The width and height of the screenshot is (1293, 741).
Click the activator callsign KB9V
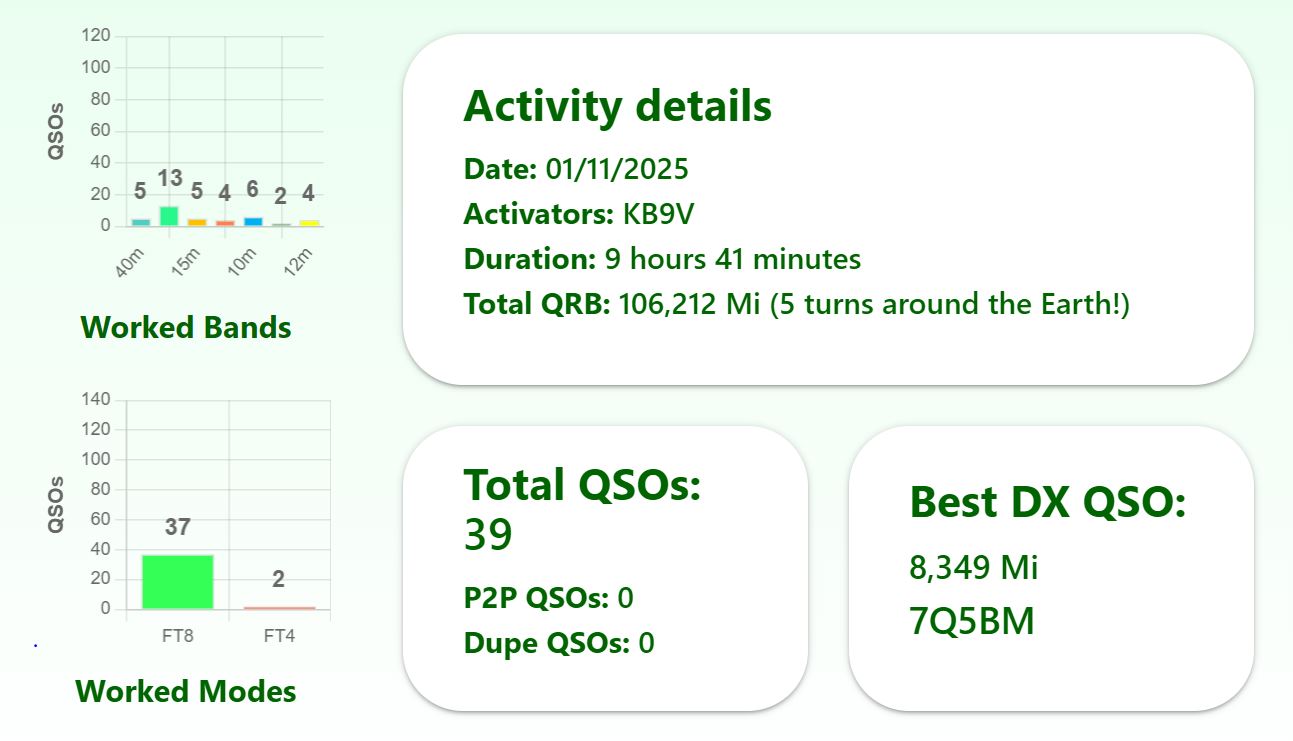coord(657,214)
